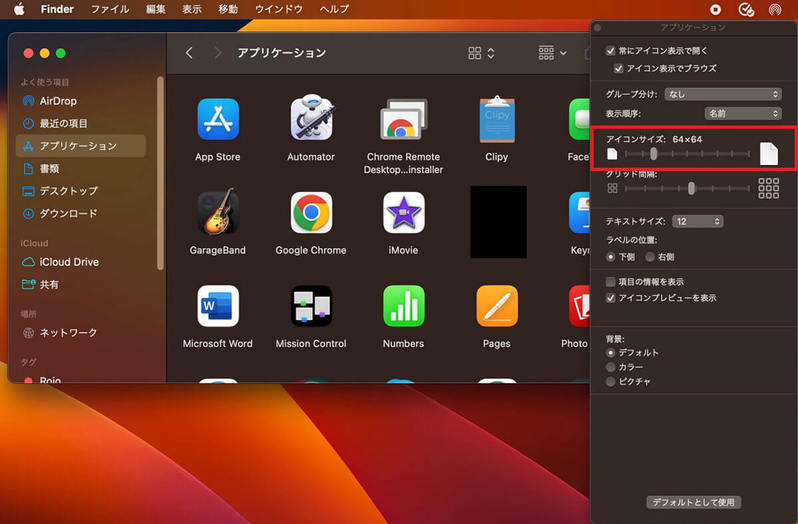Go back with the left chevron
Screen dimensions: 798x524
click(189, 52)
